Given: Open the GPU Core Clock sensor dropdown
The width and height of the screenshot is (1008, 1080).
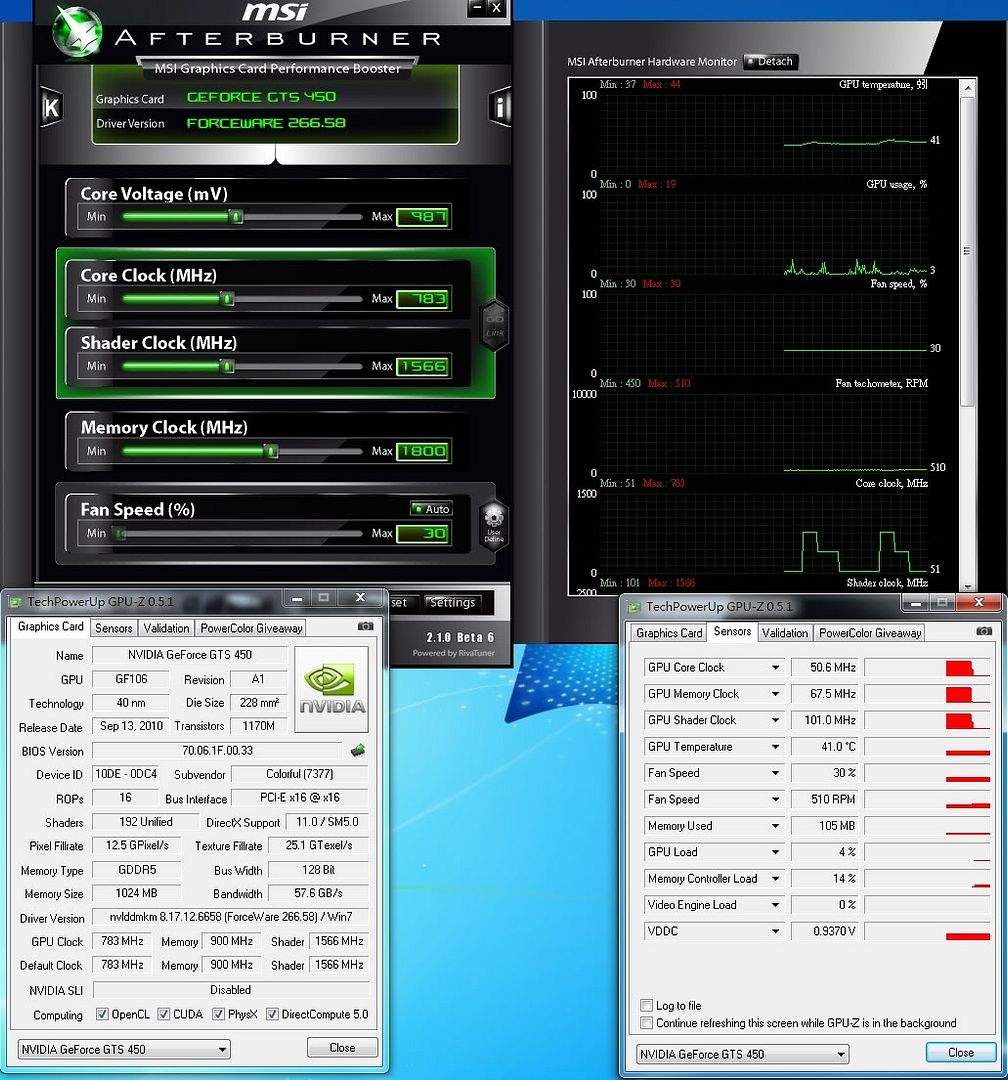Looking at the screenshot, I should [x=775, y=667].
